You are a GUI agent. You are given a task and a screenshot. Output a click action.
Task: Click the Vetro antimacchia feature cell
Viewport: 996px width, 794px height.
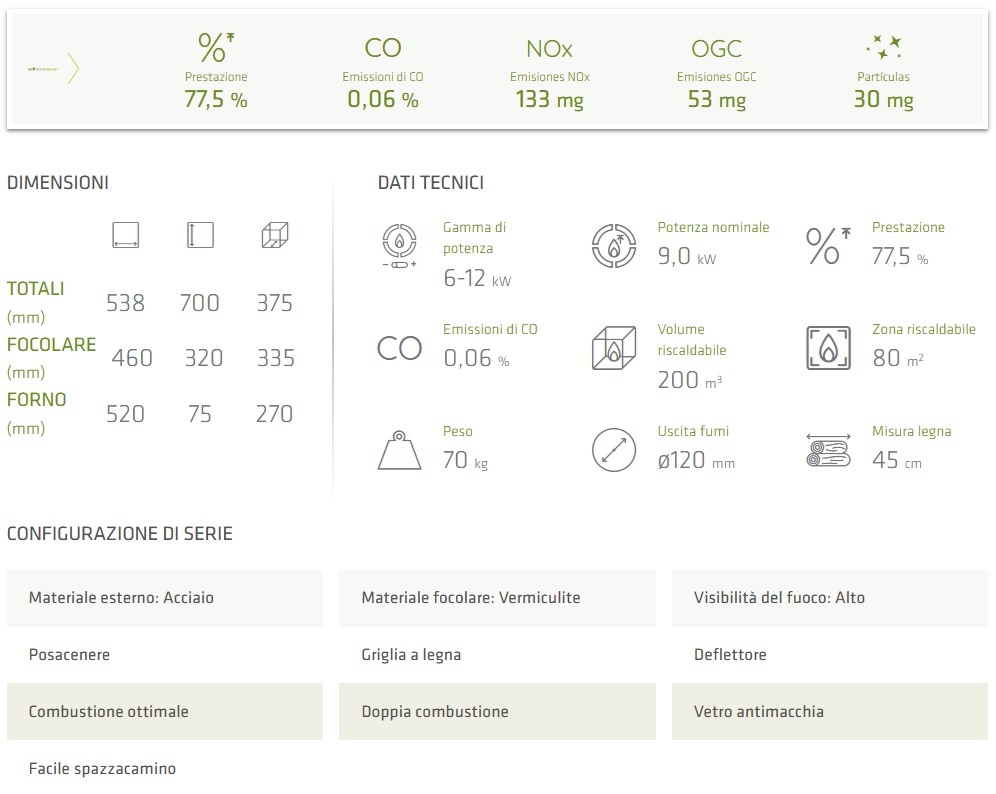pyautogui.click(x=829, y=712)
